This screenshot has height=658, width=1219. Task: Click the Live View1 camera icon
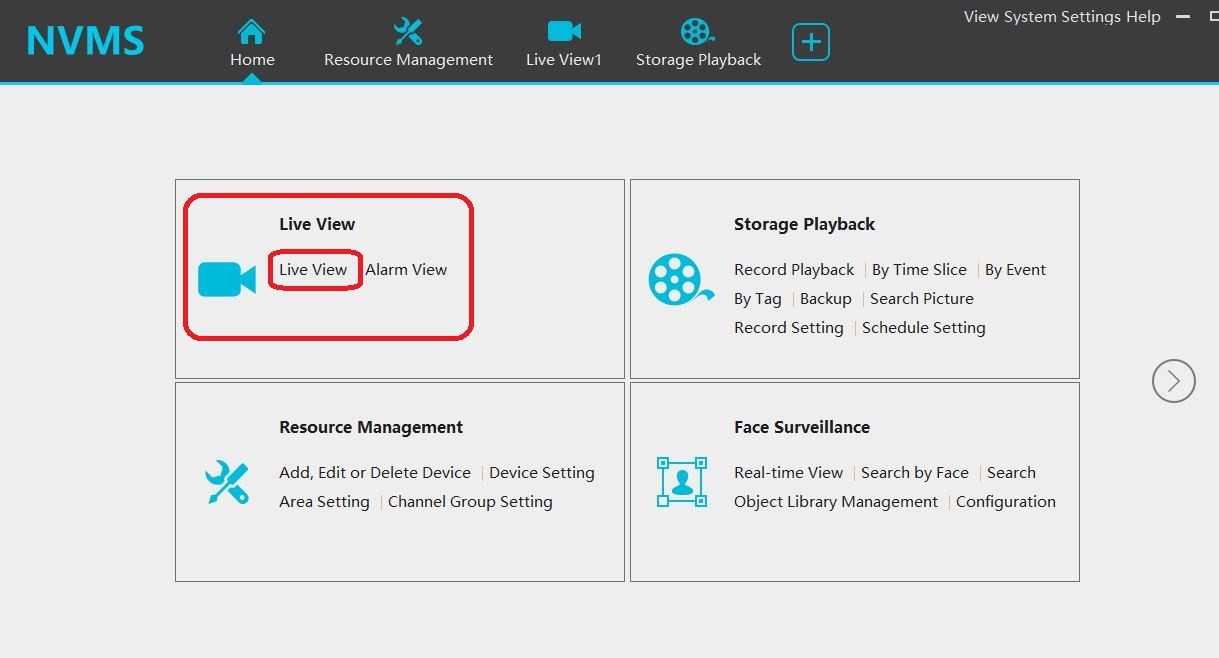click(x=563, y=31)
